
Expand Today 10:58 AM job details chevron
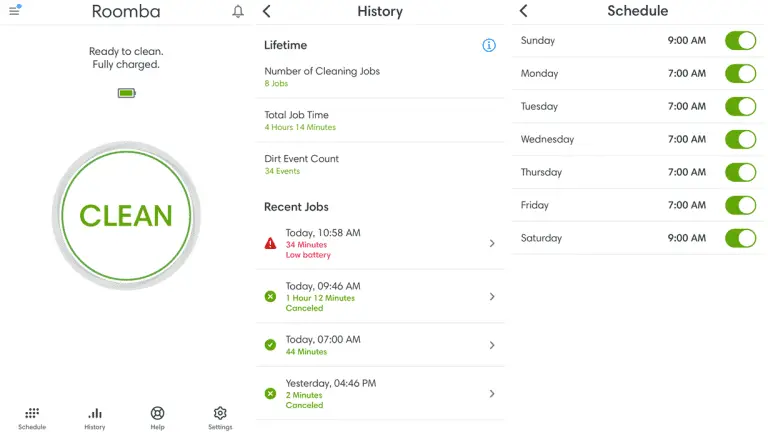(492, 243)
